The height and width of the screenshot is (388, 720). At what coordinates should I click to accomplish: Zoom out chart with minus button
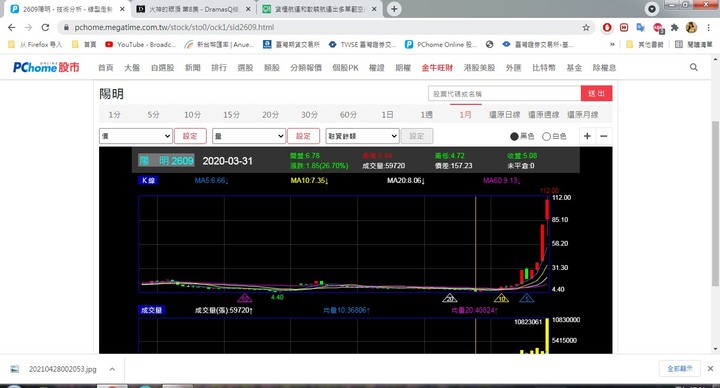(604, 136)
